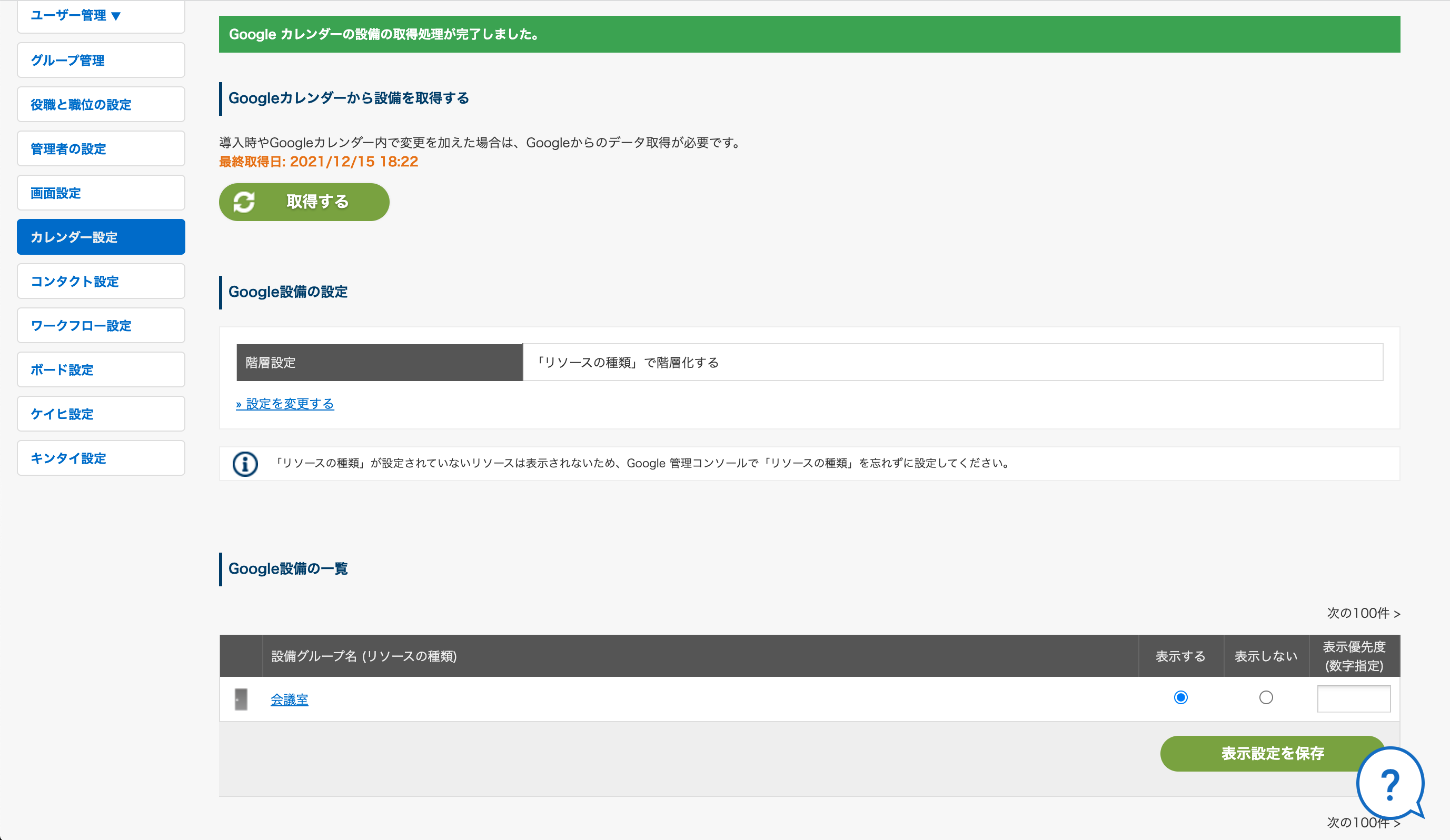Screen dimensions: 1450x840
Task: Open the help question-mark bubble
Action: pyautogui.click(x=1390, y=784)
